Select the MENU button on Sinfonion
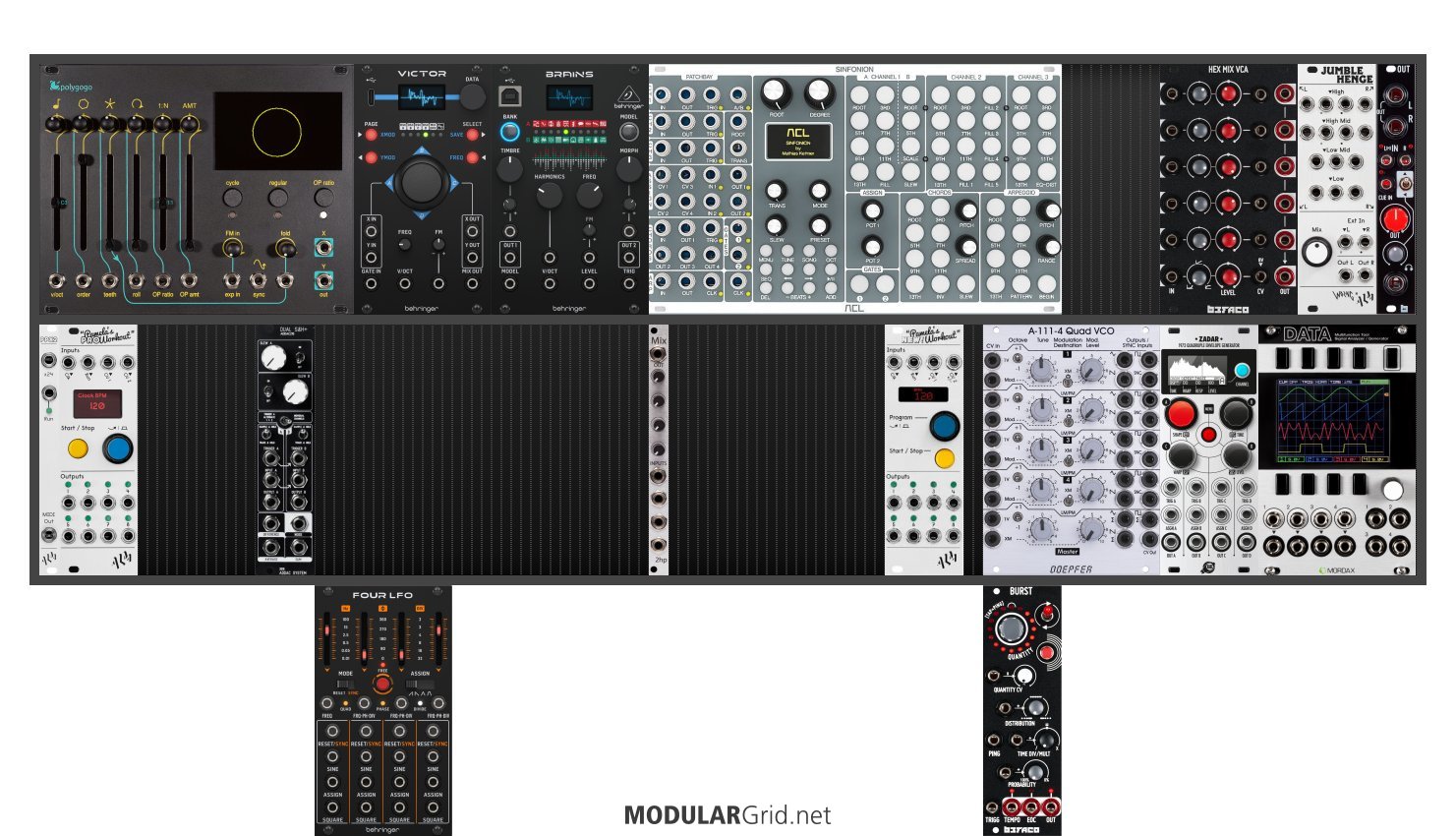This screenshot has width=1456, height=836. point(765,252)
